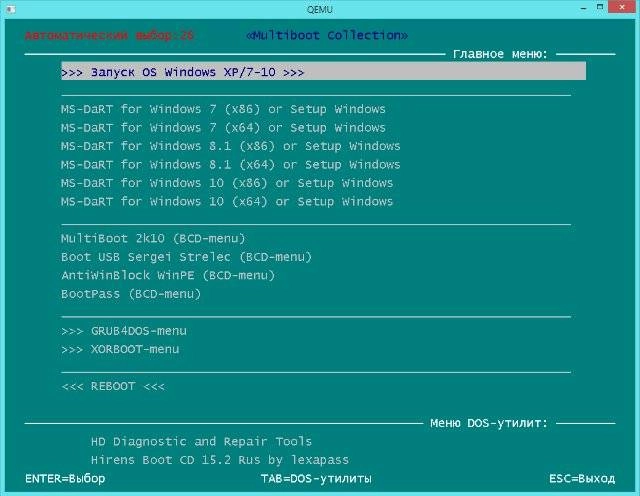Choose MS-DaRT for Windows 7 (x86)

coord(223,109)
